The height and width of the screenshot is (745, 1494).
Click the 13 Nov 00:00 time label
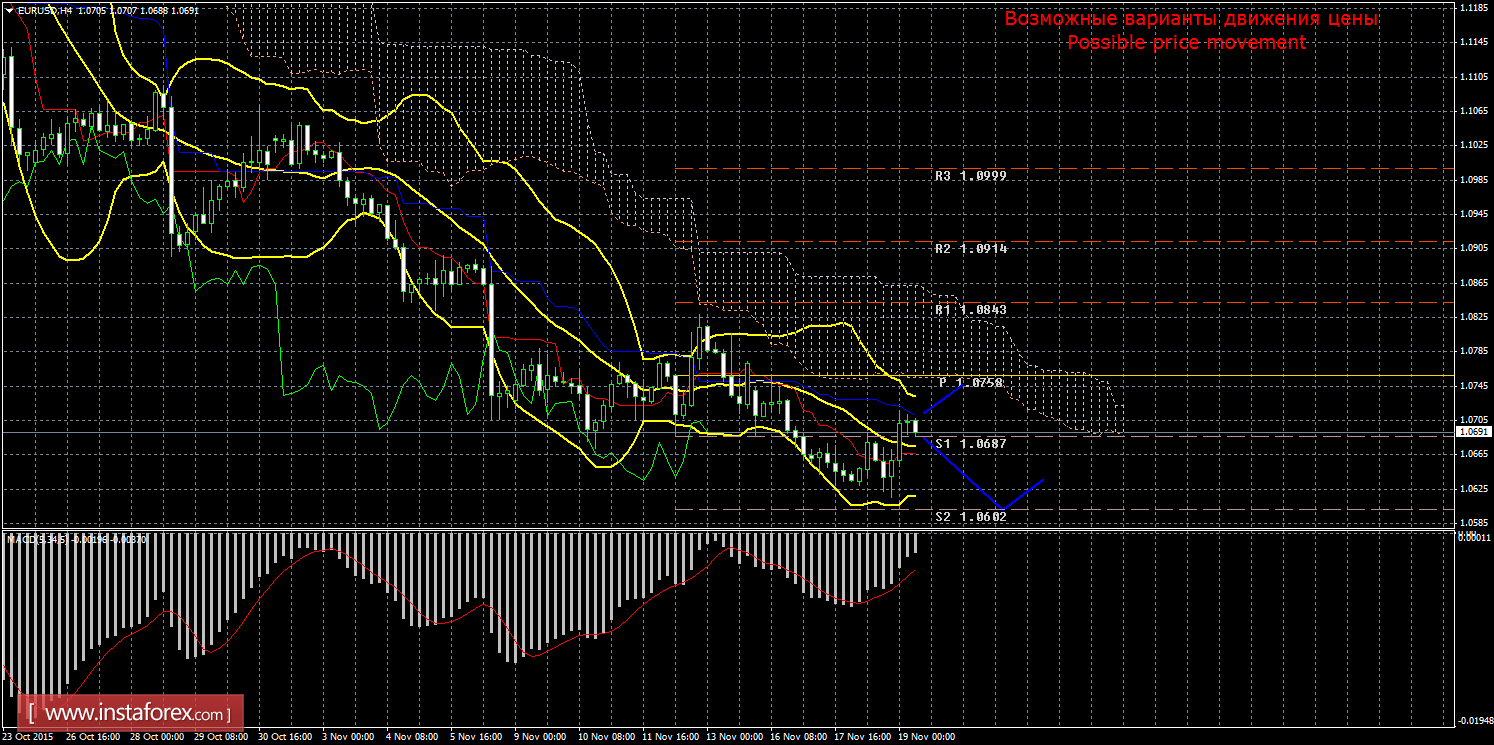coord(732,737)
